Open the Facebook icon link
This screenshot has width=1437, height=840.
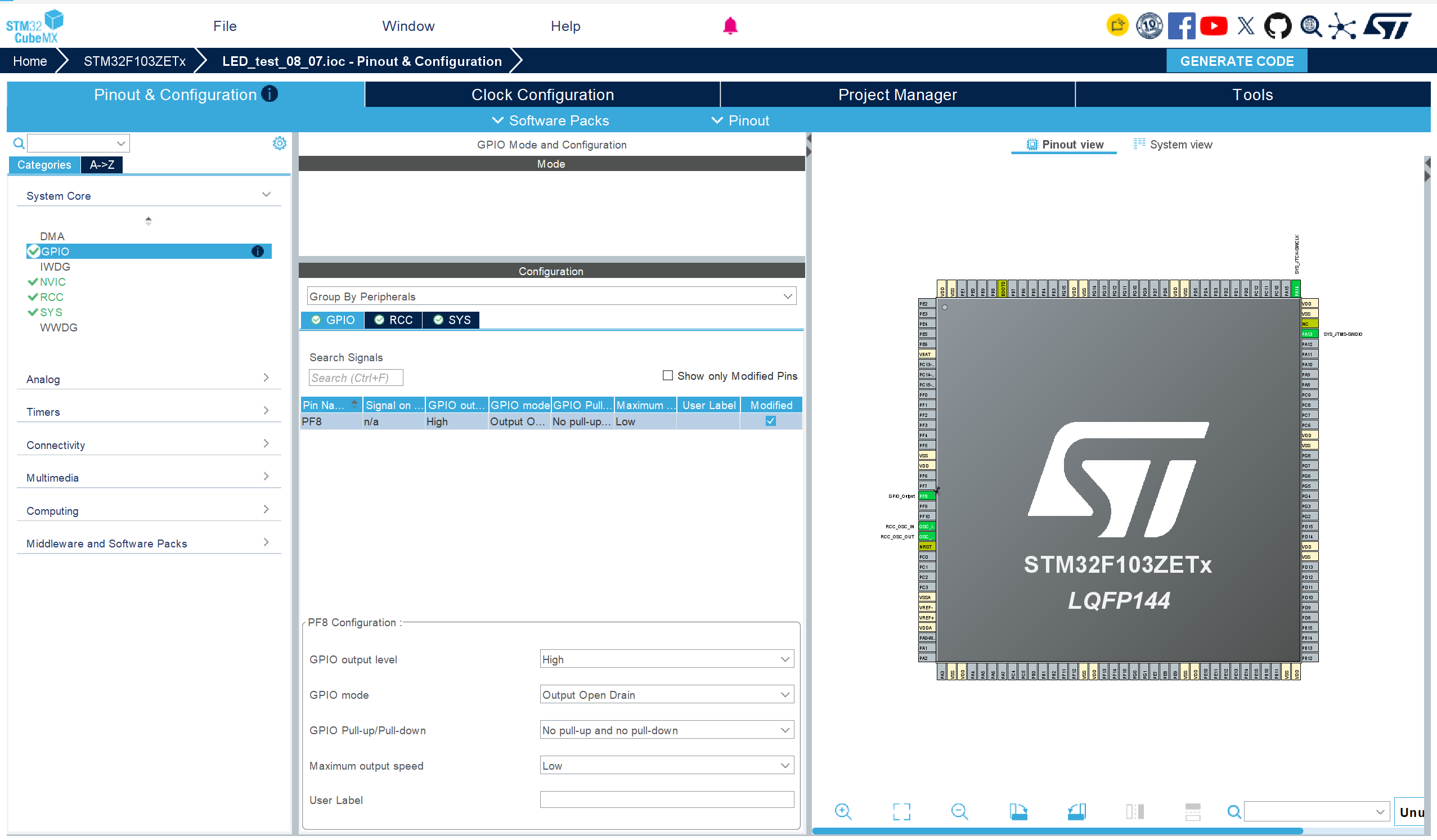click(x=1182, y=26)
